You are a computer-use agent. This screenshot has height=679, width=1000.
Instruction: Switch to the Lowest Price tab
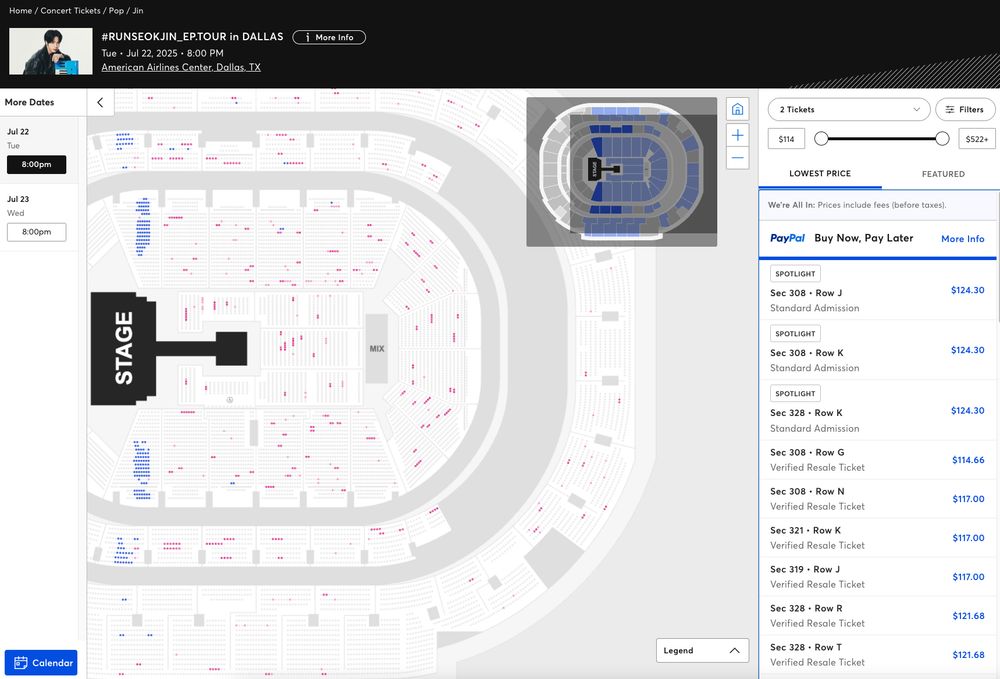[x=820, y=173]
